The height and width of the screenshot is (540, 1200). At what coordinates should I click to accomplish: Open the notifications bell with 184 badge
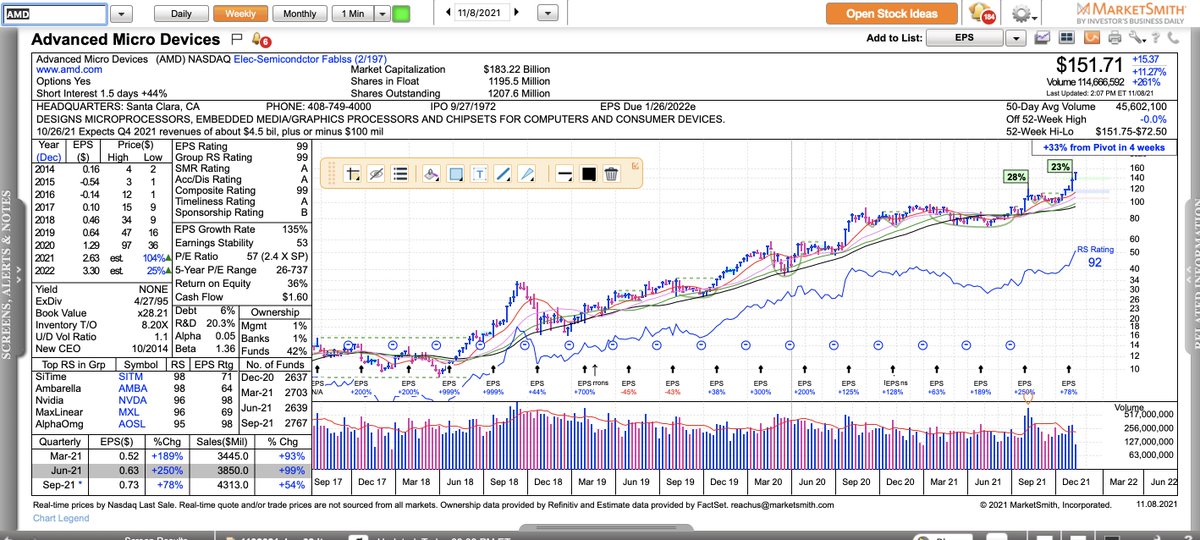coord(982,13)
